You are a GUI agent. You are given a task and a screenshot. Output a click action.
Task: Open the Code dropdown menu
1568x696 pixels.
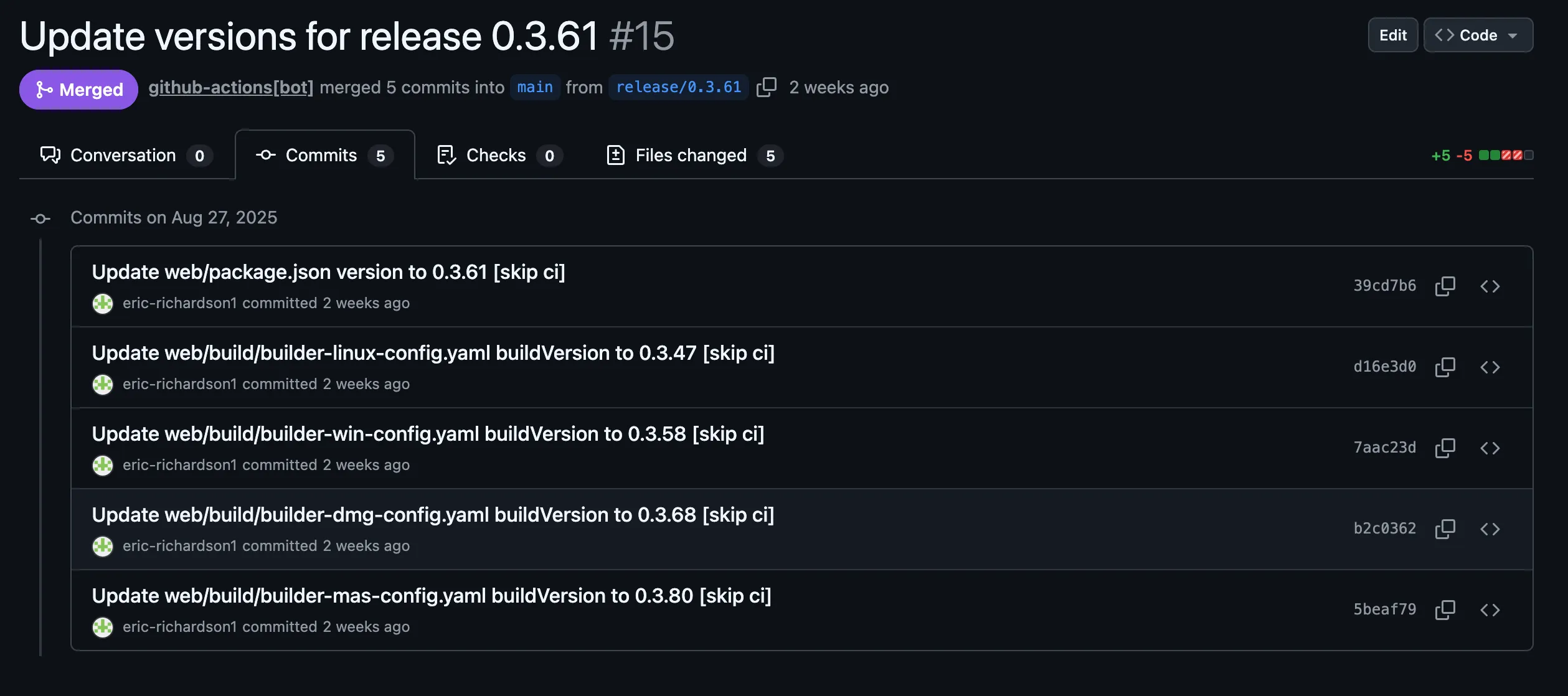(1478, 35)
